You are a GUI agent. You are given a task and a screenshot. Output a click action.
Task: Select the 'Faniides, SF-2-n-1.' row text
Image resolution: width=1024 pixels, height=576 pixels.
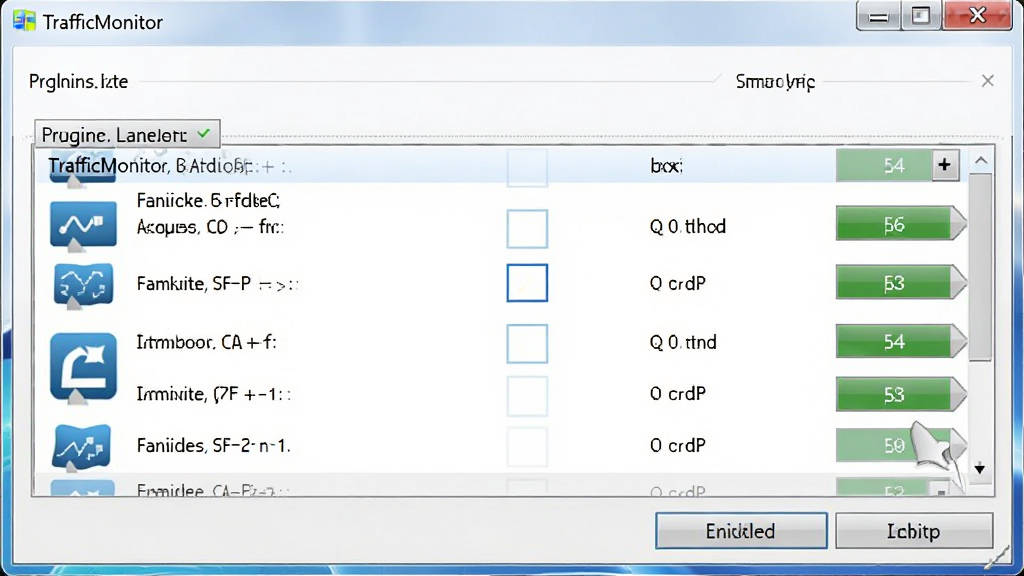(x=214, y=445)
